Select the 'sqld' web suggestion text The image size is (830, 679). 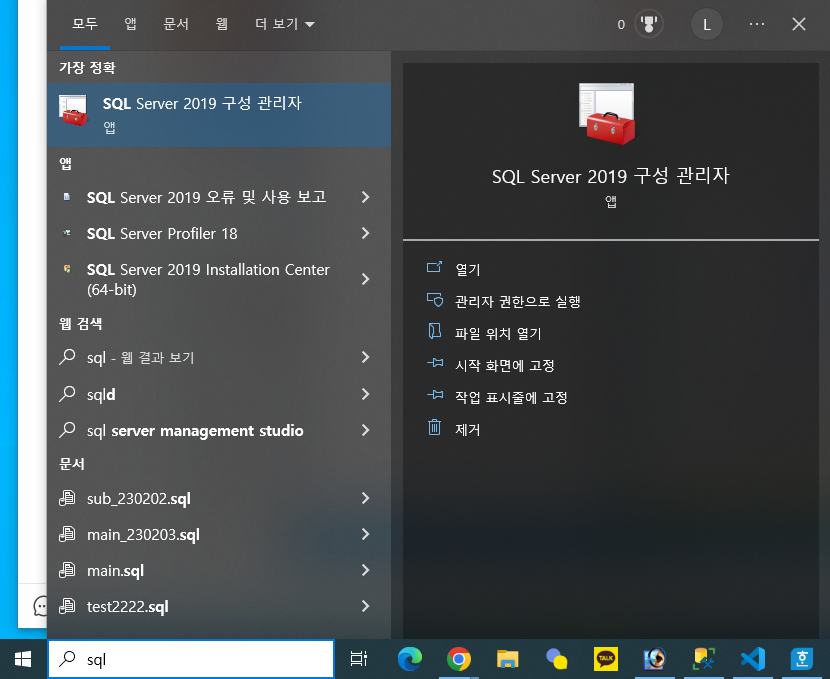pos(101,395)
